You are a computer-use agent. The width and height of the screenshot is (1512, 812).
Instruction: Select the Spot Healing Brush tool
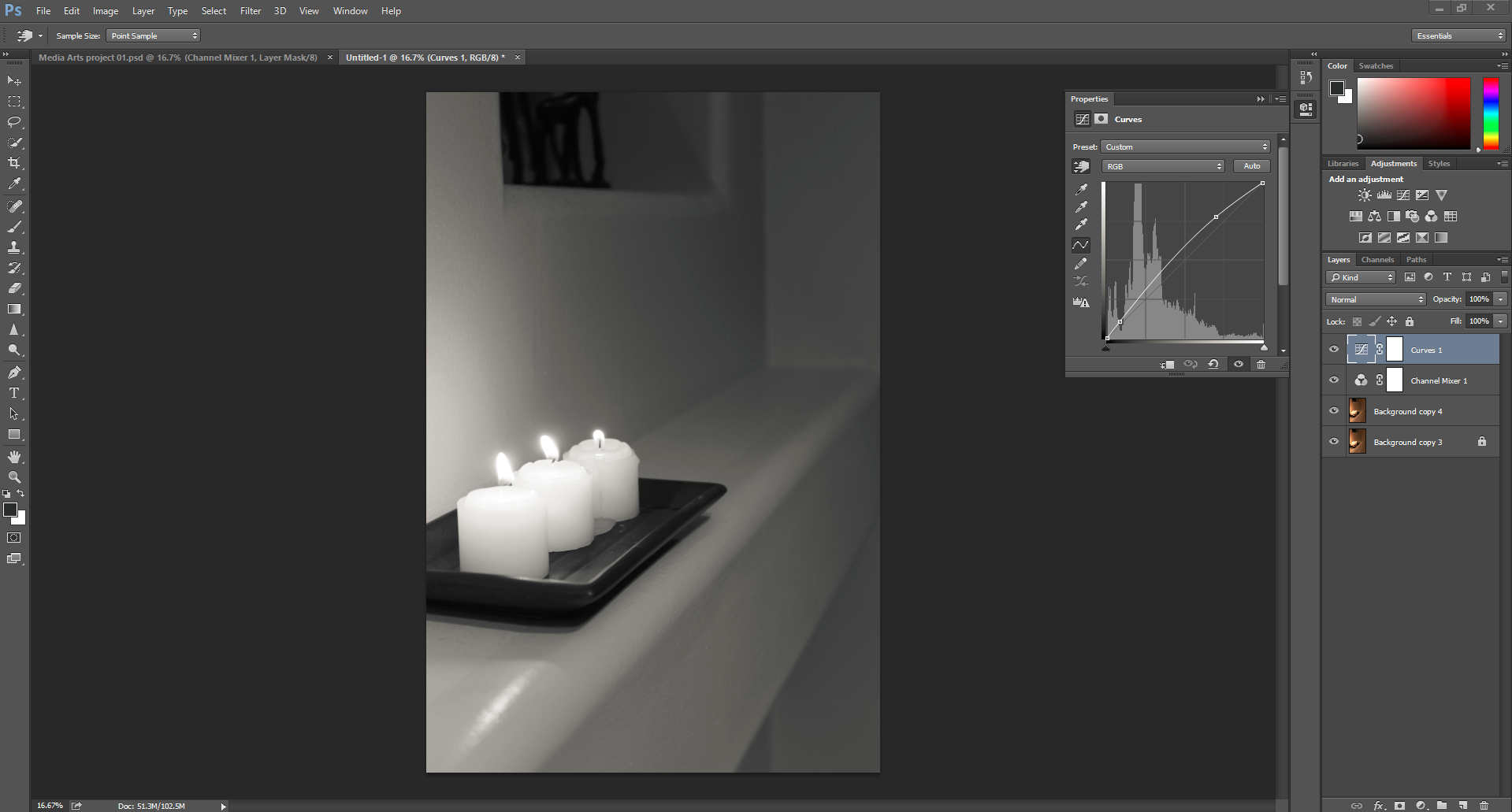pos(14,206)
